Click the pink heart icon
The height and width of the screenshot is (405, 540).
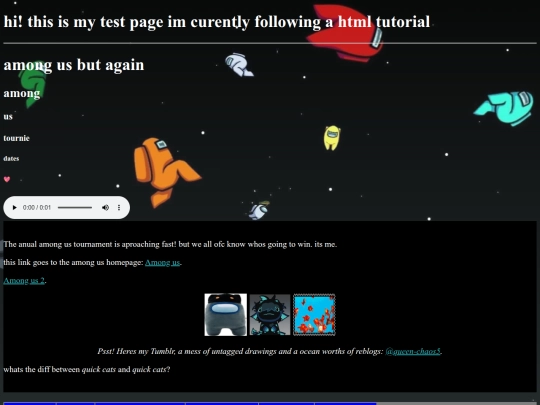[7, 179]
